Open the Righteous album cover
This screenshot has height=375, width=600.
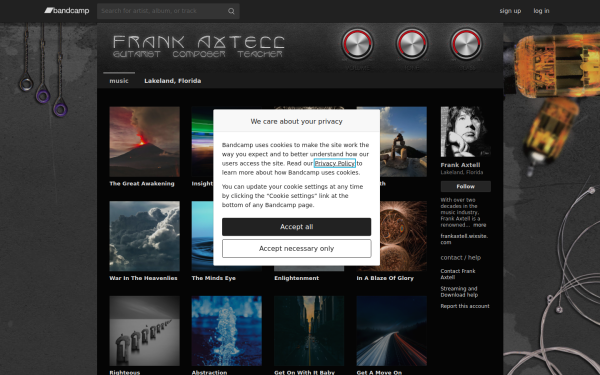pos(144,331)
